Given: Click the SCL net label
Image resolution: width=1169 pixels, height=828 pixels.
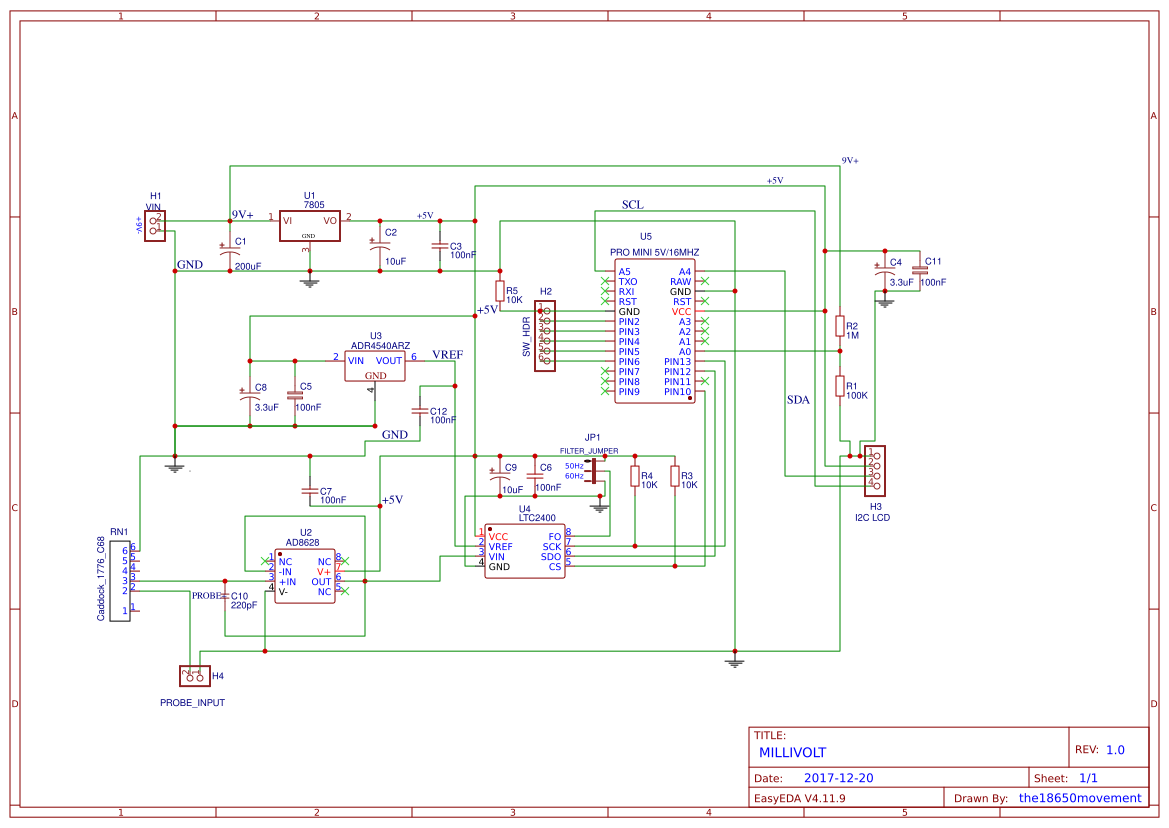Looking at the screenshot, I should [x=632, y=204].
